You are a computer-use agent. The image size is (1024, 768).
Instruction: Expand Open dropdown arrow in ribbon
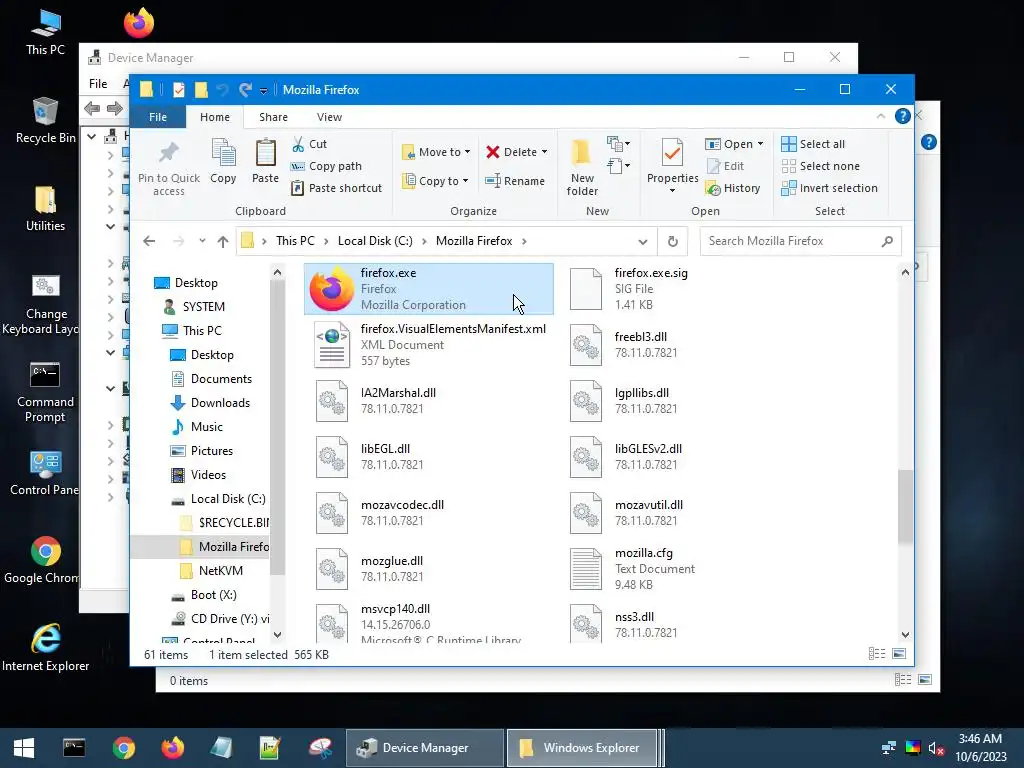760,144
